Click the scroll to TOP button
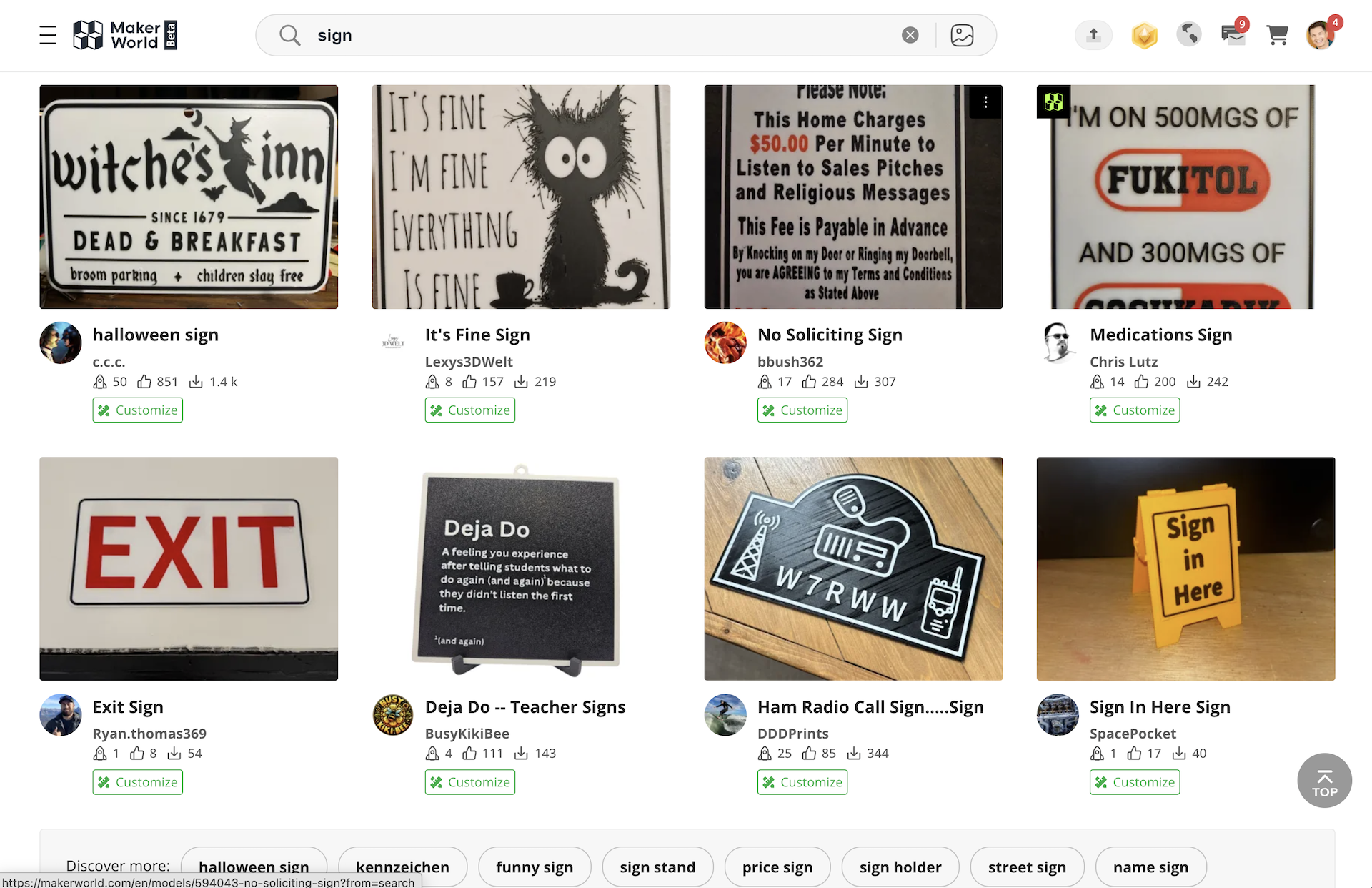 (1324, 780)
